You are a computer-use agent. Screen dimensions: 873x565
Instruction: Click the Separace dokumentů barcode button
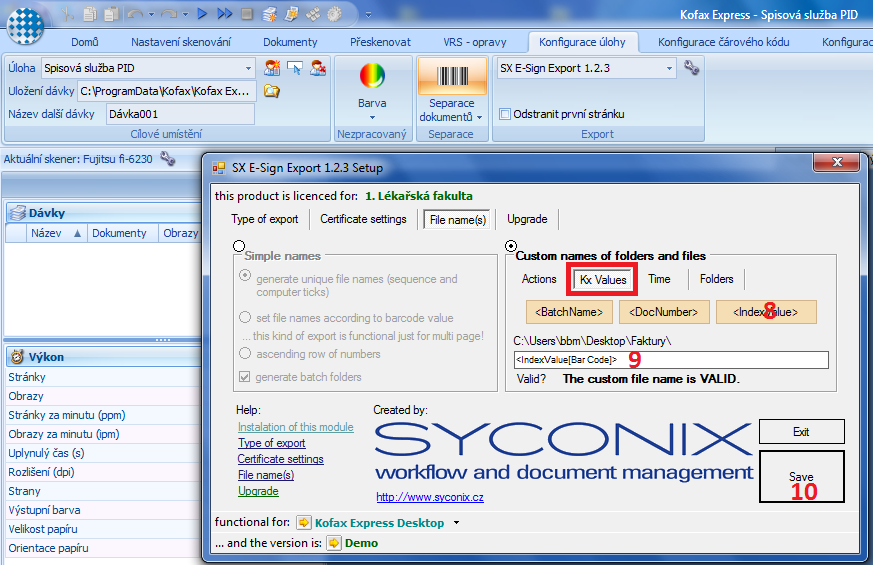click(x=452, y=76)
